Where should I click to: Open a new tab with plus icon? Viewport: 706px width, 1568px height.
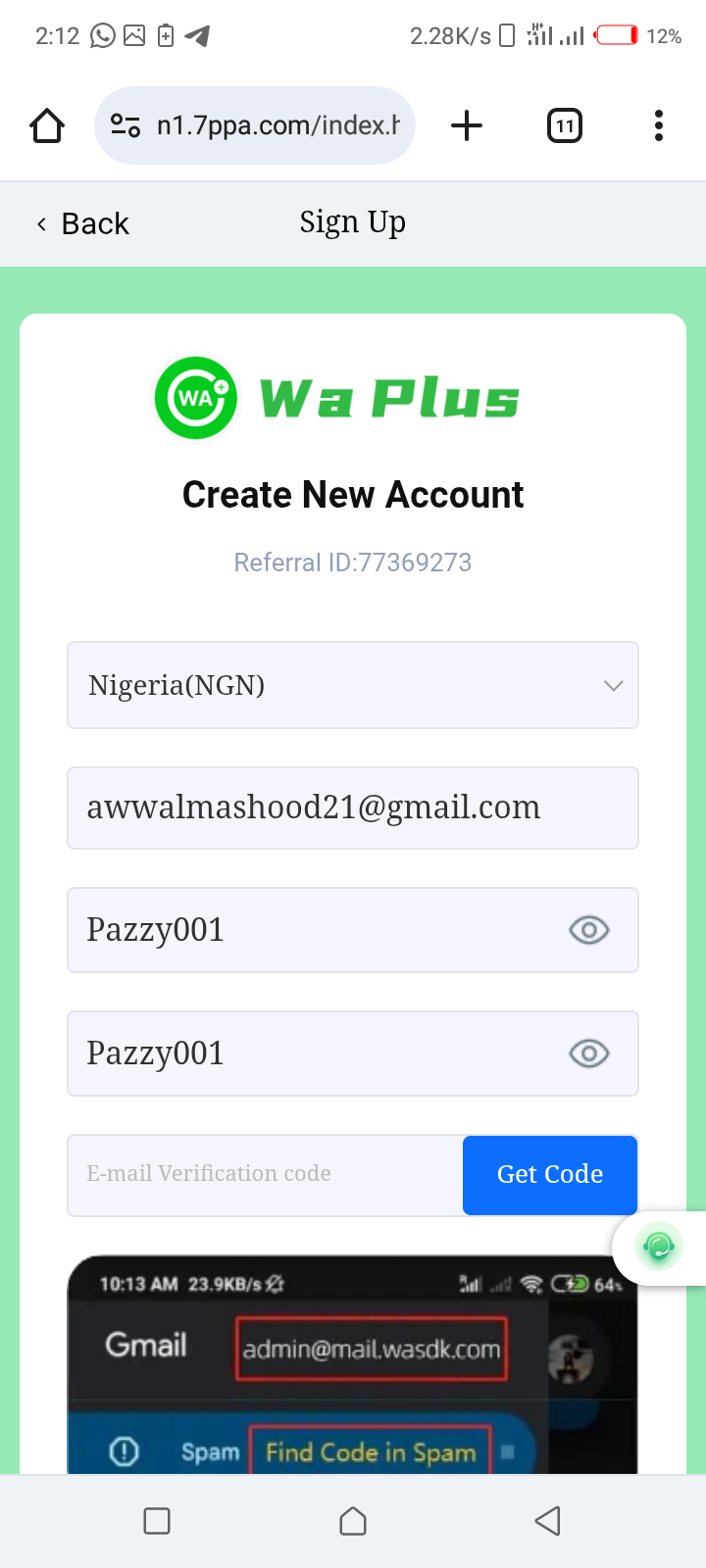467,125
